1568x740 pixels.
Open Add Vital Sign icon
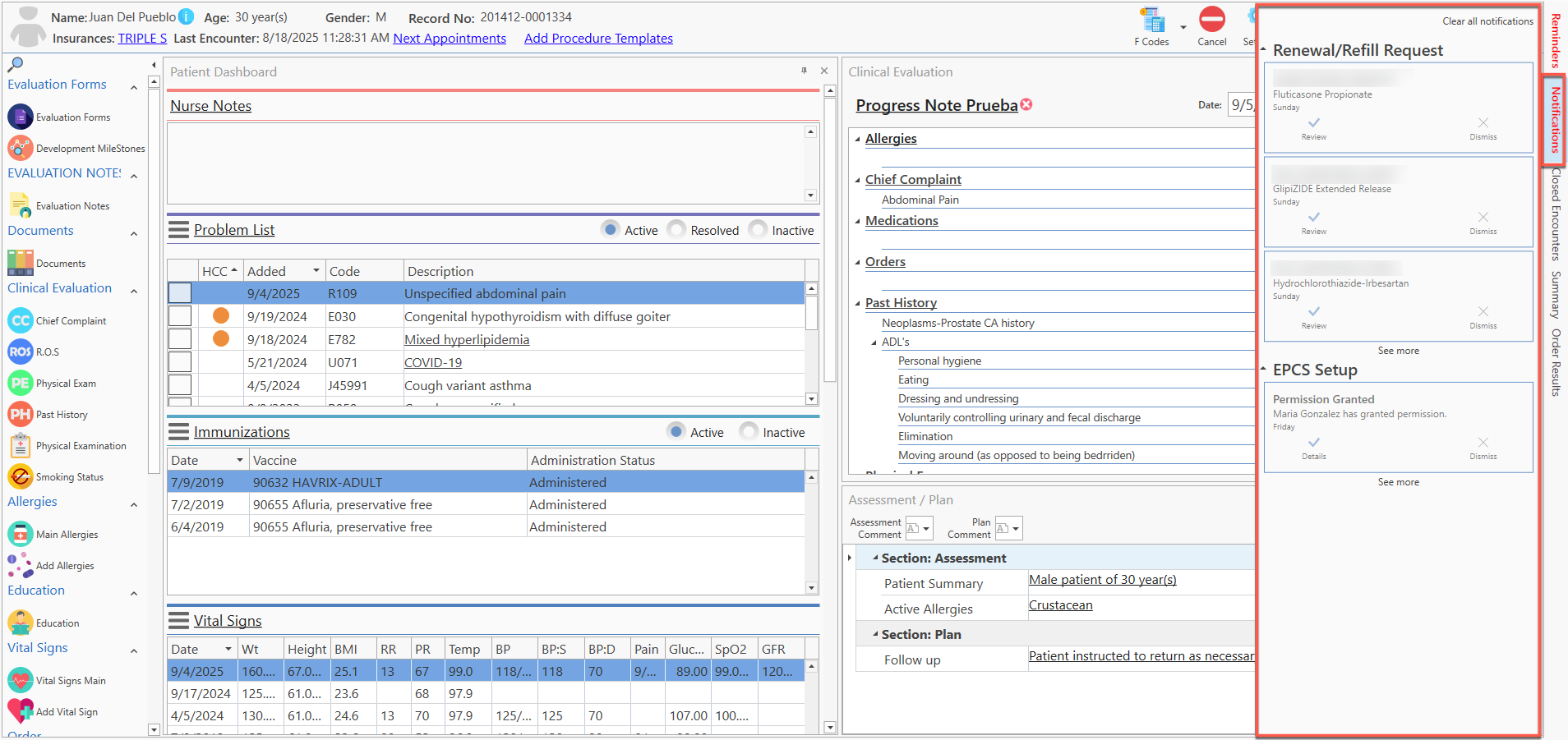click(21, 711)
